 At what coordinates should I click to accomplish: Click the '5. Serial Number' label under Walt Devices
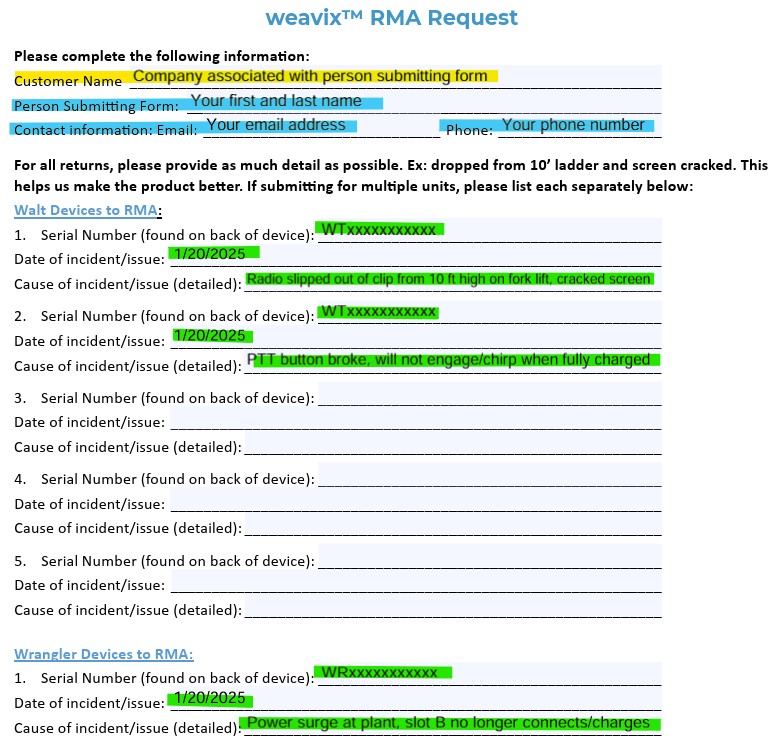164,561
